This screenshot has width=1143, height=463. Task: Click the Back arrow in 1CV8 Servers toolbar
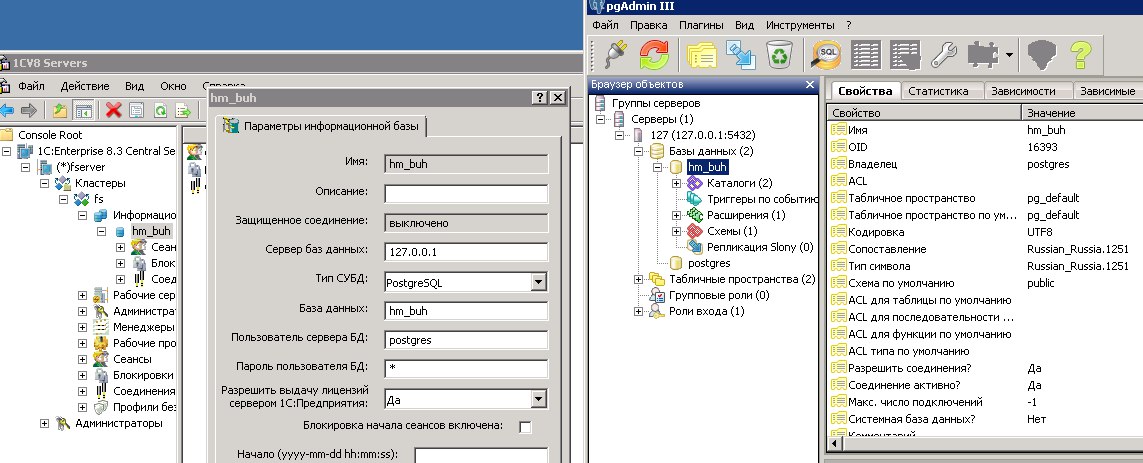click(7, 110)
